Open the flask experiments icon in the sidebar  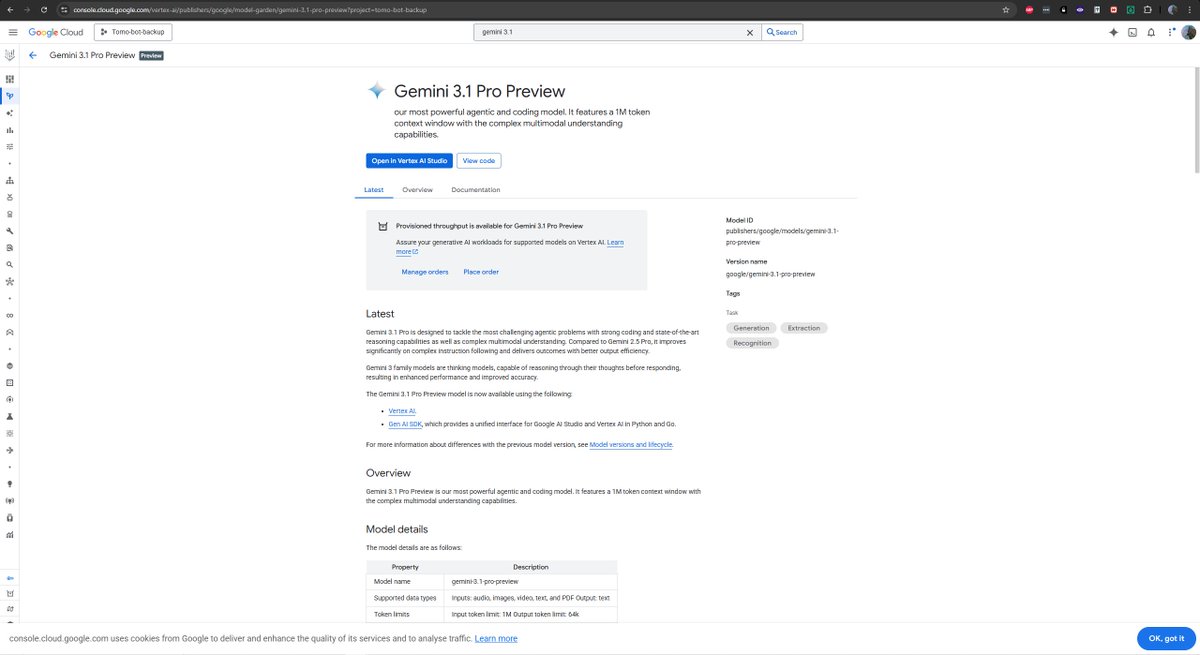tap(10, 416)
